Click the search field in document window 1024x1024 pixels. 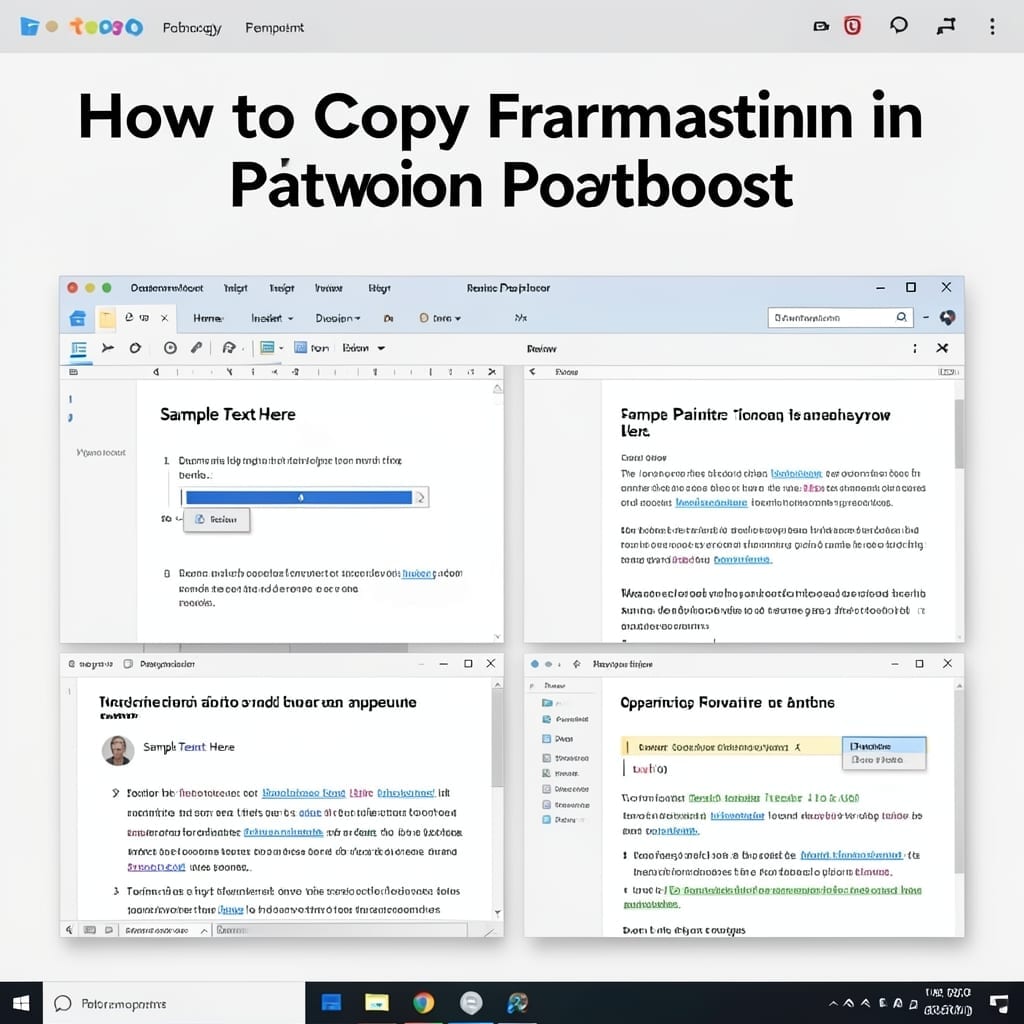tap(839, 317)
